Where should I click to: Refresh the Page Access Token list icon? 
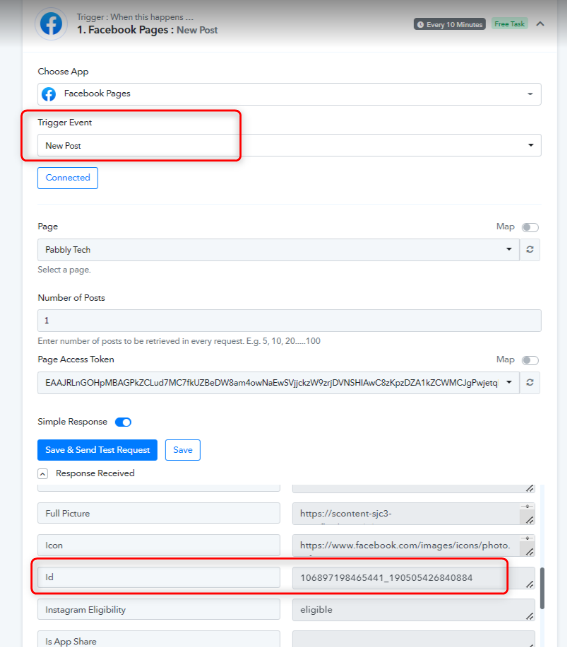[530, 383]
